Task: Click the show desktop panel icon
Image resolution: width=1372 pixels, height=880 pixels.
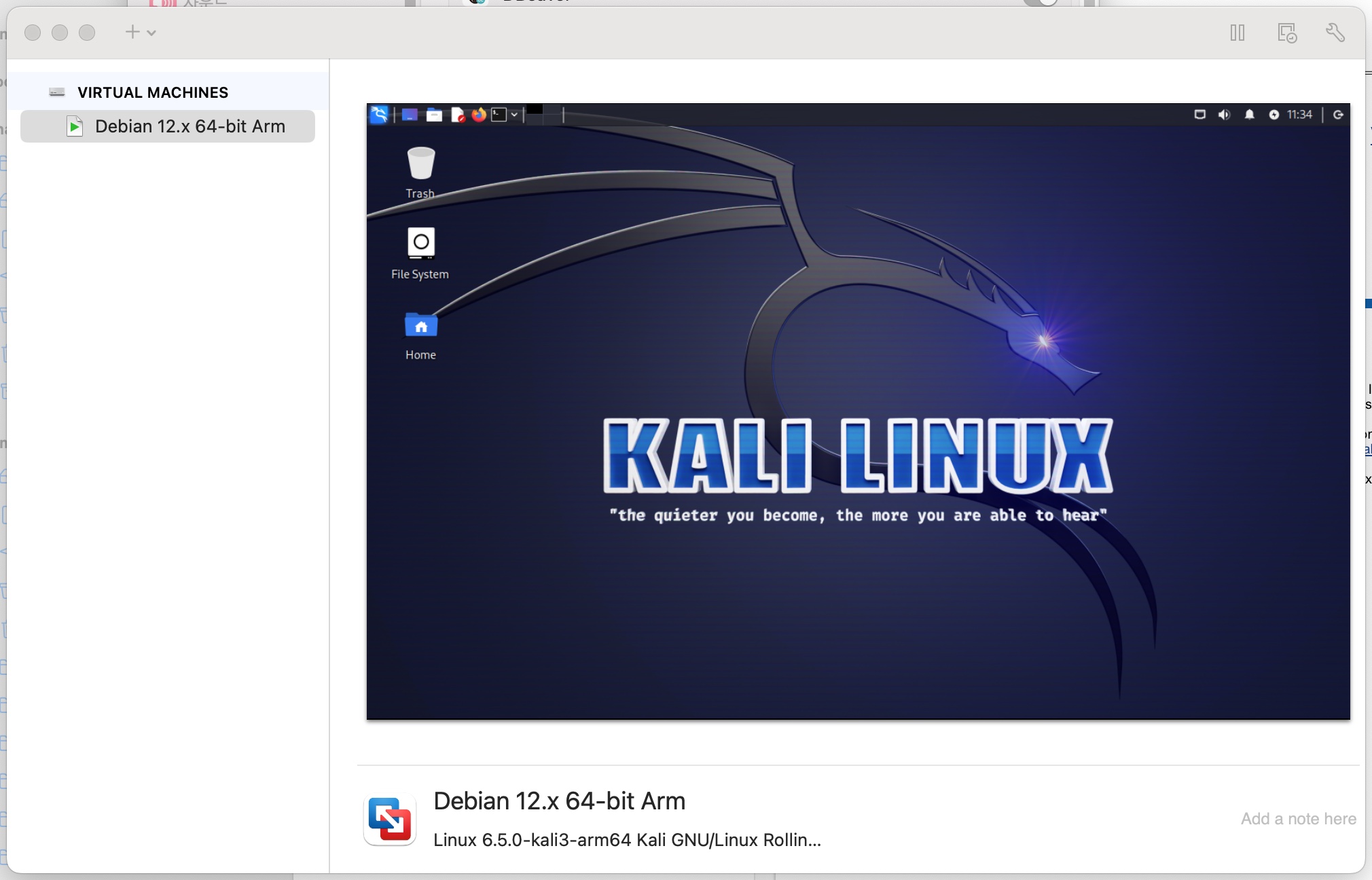Action: [x=410, y=115]
